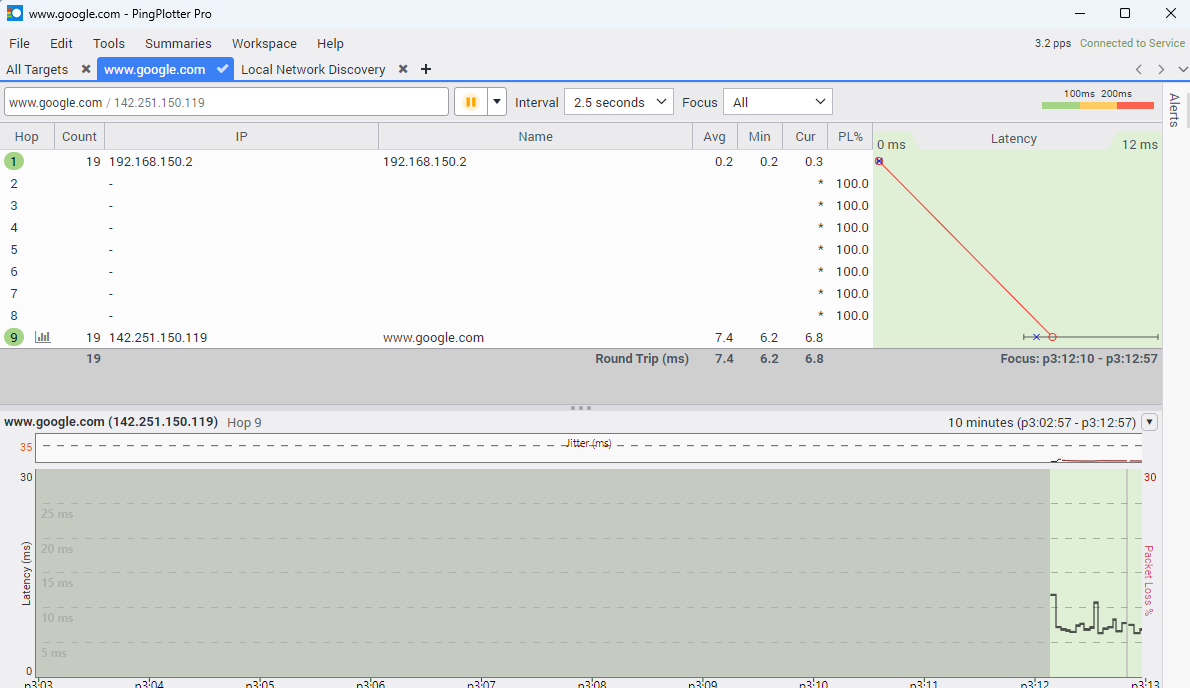
Task: Open the Summaries menu
Action: pos(178,43)
